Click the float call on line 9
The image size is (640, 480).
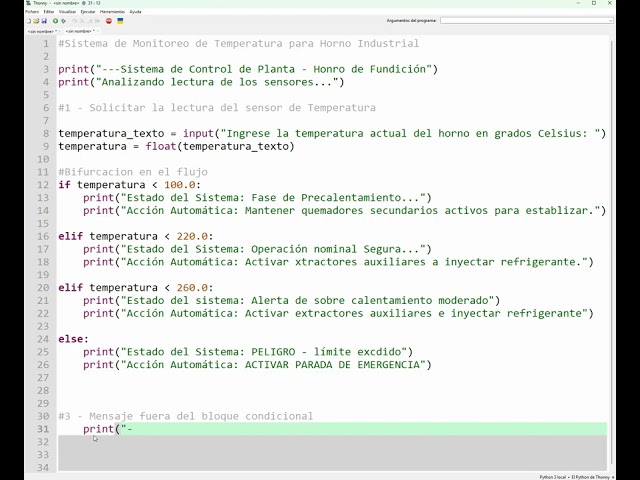click(161, 146)
